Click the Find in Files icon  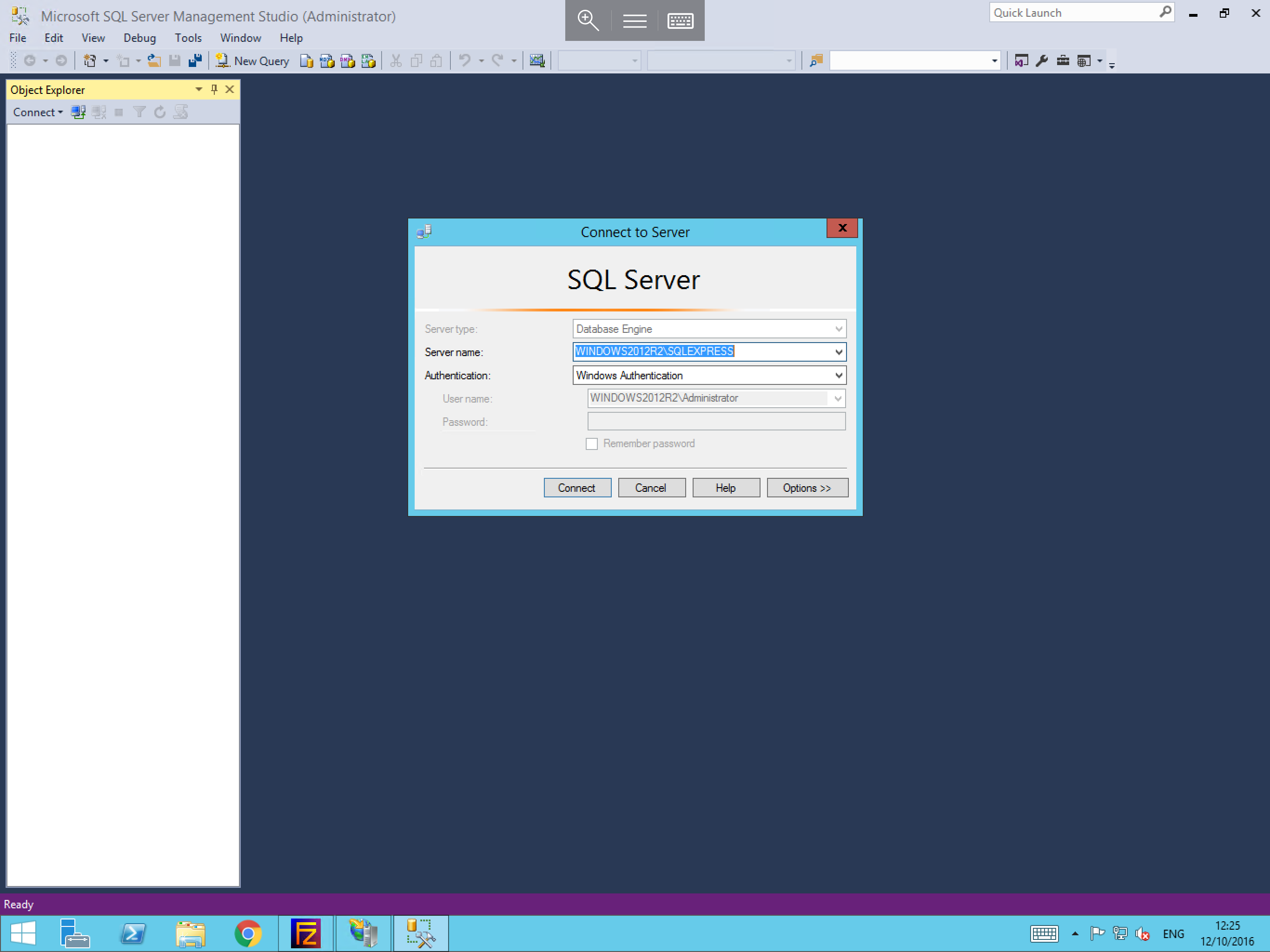pyautogui.click(x=816, y=61)
